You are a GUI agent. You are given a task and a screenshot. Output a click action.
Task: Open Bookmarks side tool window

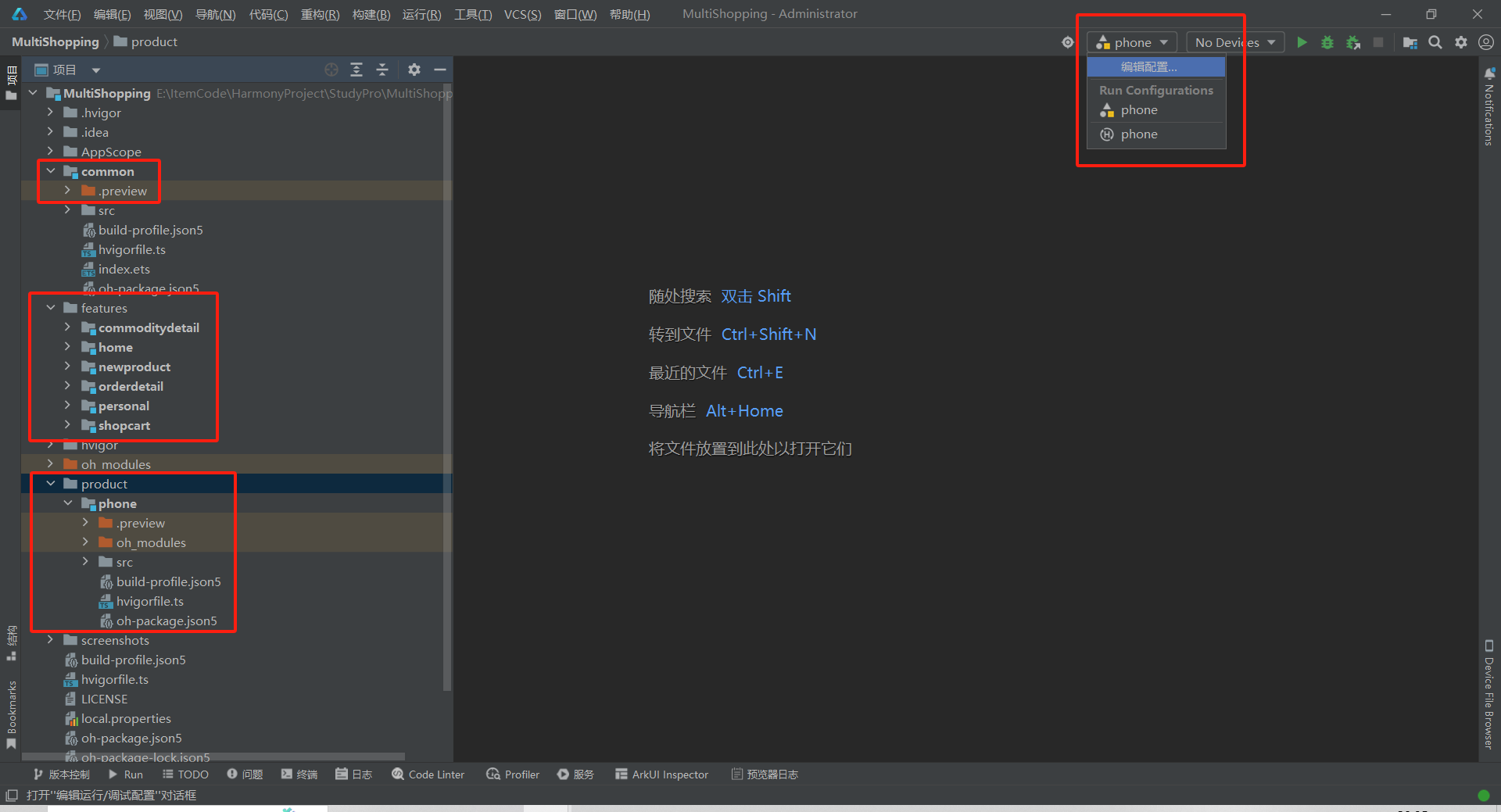[x=12, y=714]
